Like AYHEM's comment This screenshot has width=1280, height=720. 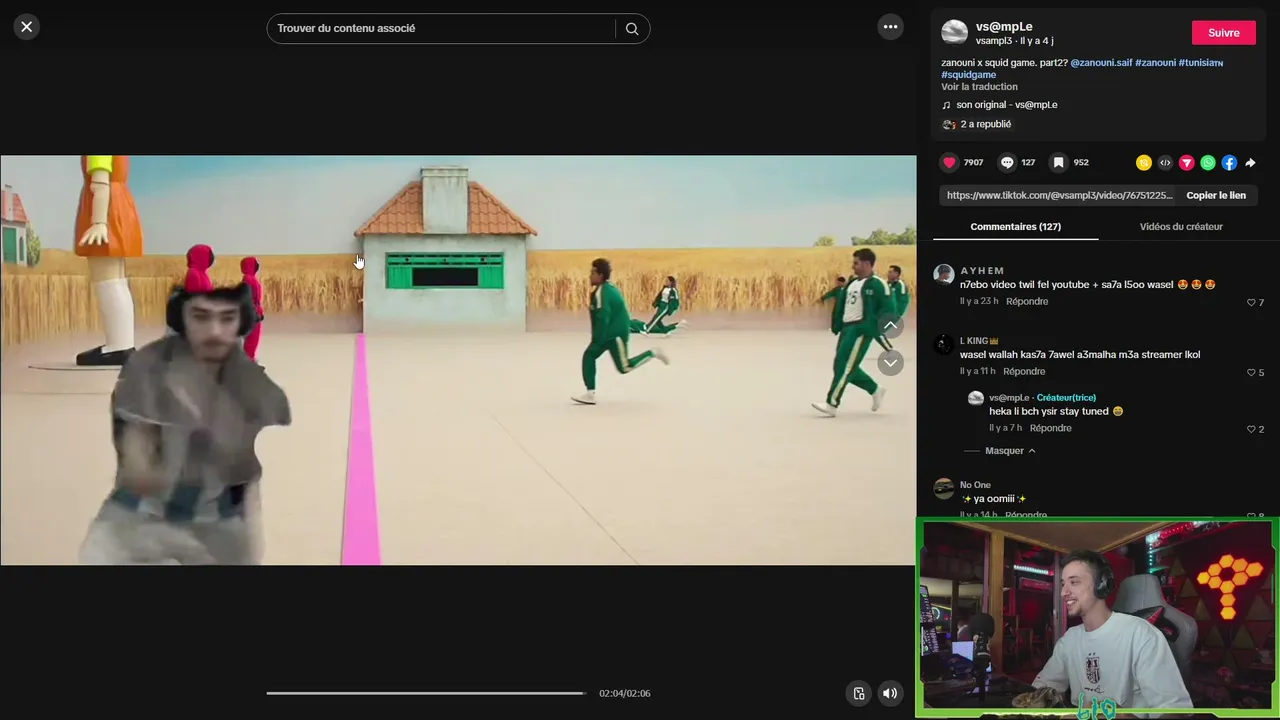[x=1251, y=302]
